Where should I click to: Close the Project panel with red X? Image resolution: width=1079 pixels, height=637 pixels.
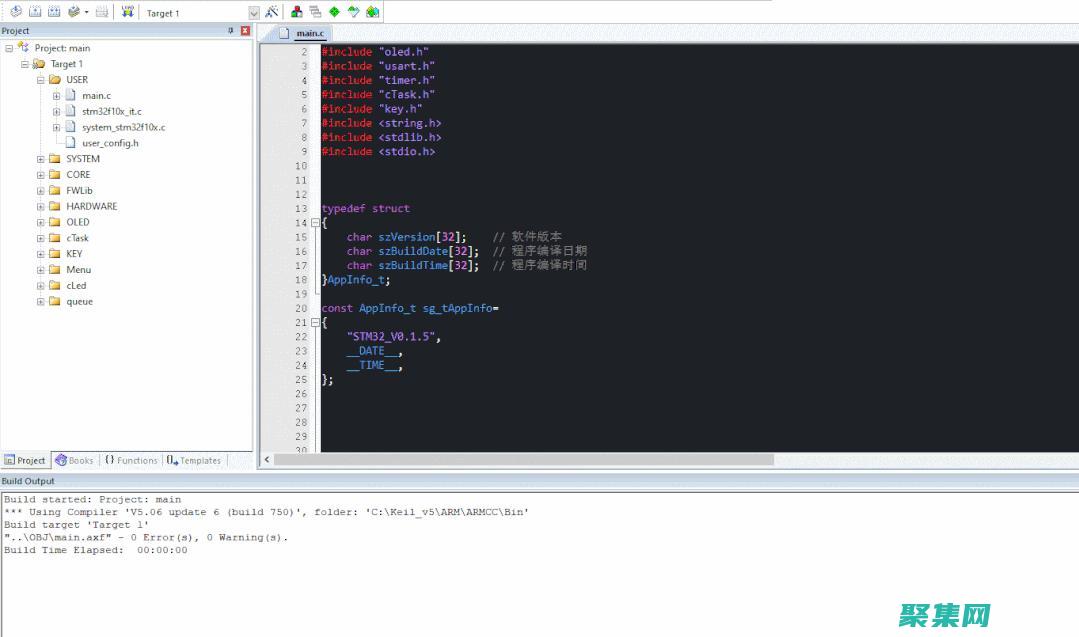click(245, 31)
